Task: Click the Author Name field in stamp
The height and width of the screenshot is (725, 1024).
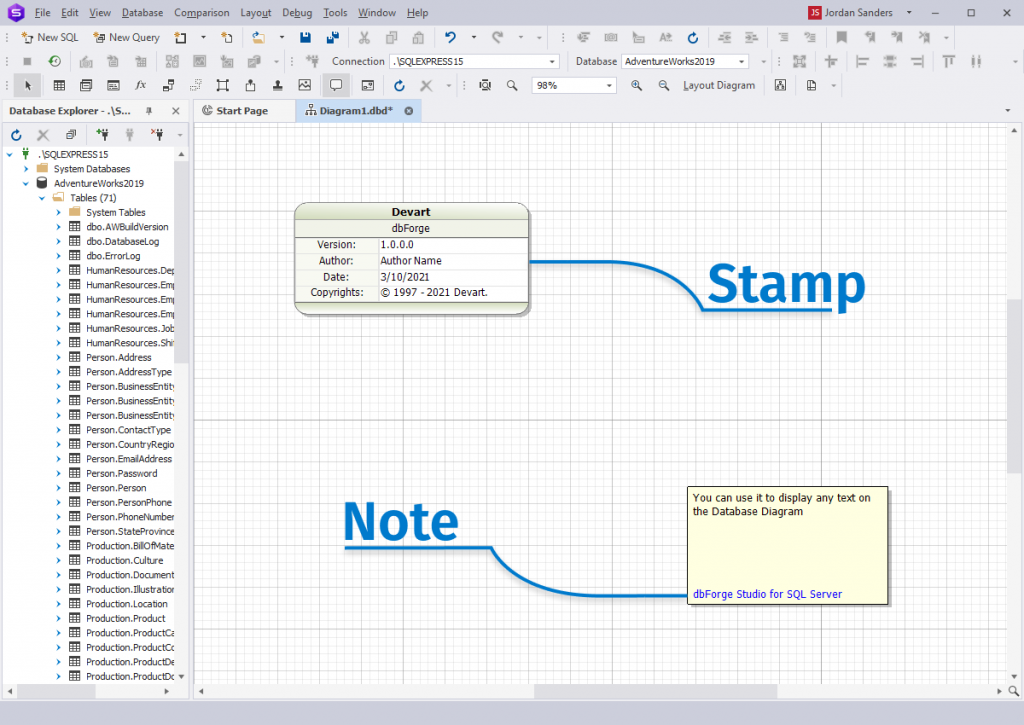Action: [x=411, y=261]
